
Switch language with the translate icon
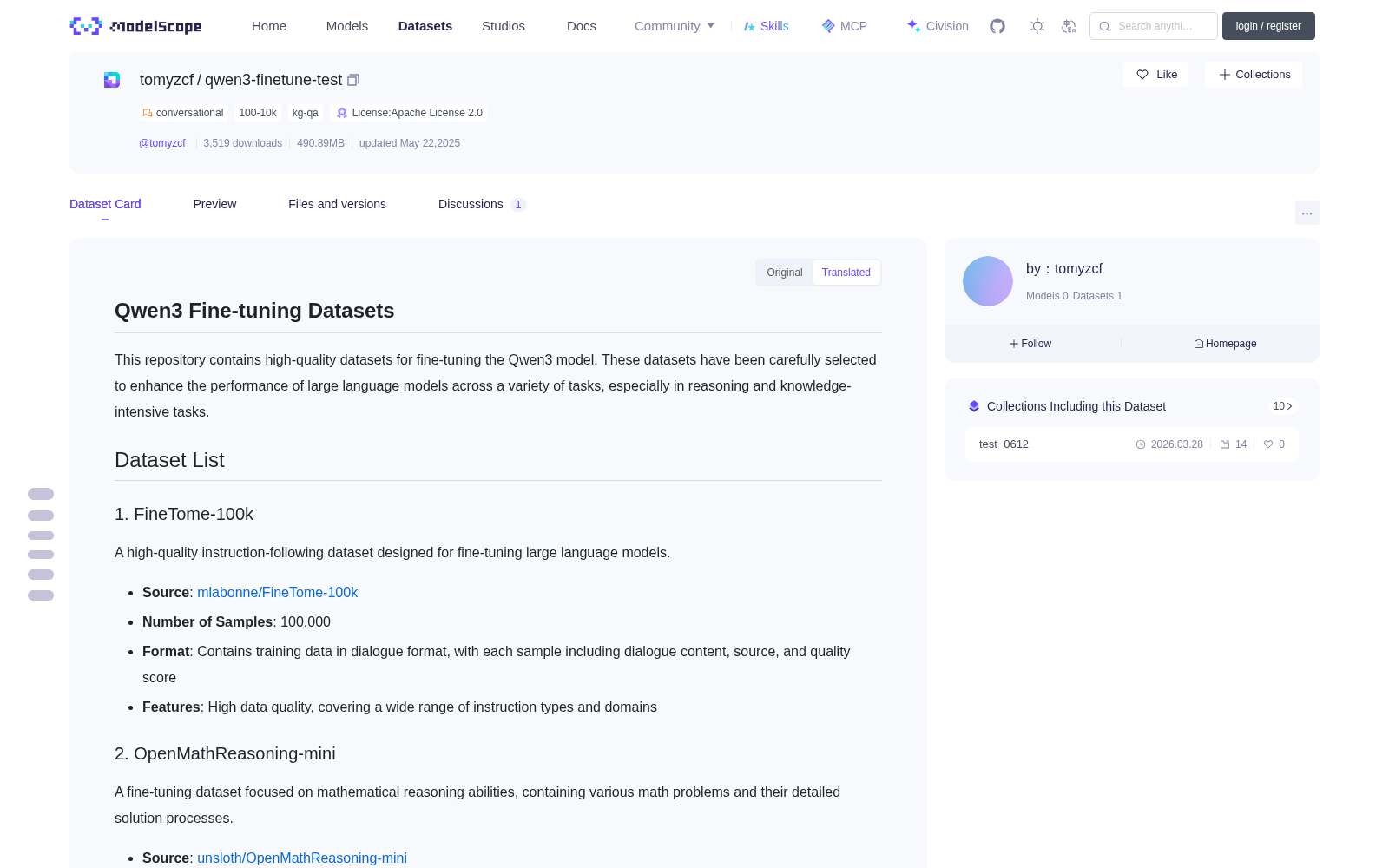tap(1070, 26)
